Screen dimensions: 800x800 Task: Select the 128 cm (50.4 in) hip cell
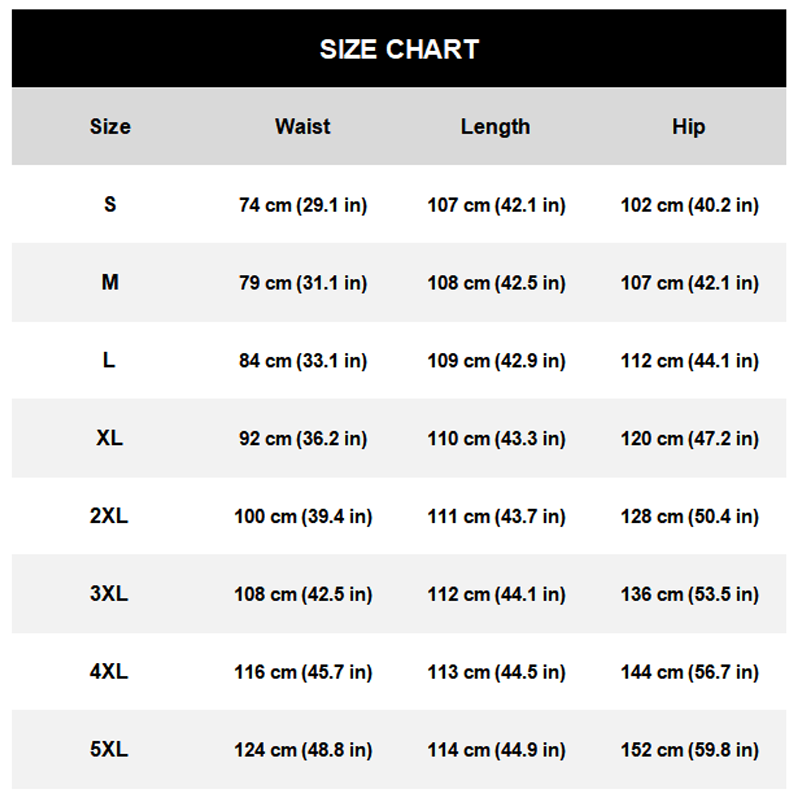click(689, 517)
